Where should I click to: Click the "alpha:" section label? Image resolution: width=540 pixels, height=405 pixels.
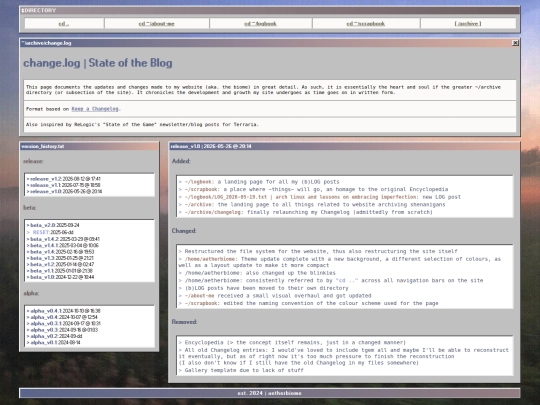pyautogui.click(x=31, y=293)
